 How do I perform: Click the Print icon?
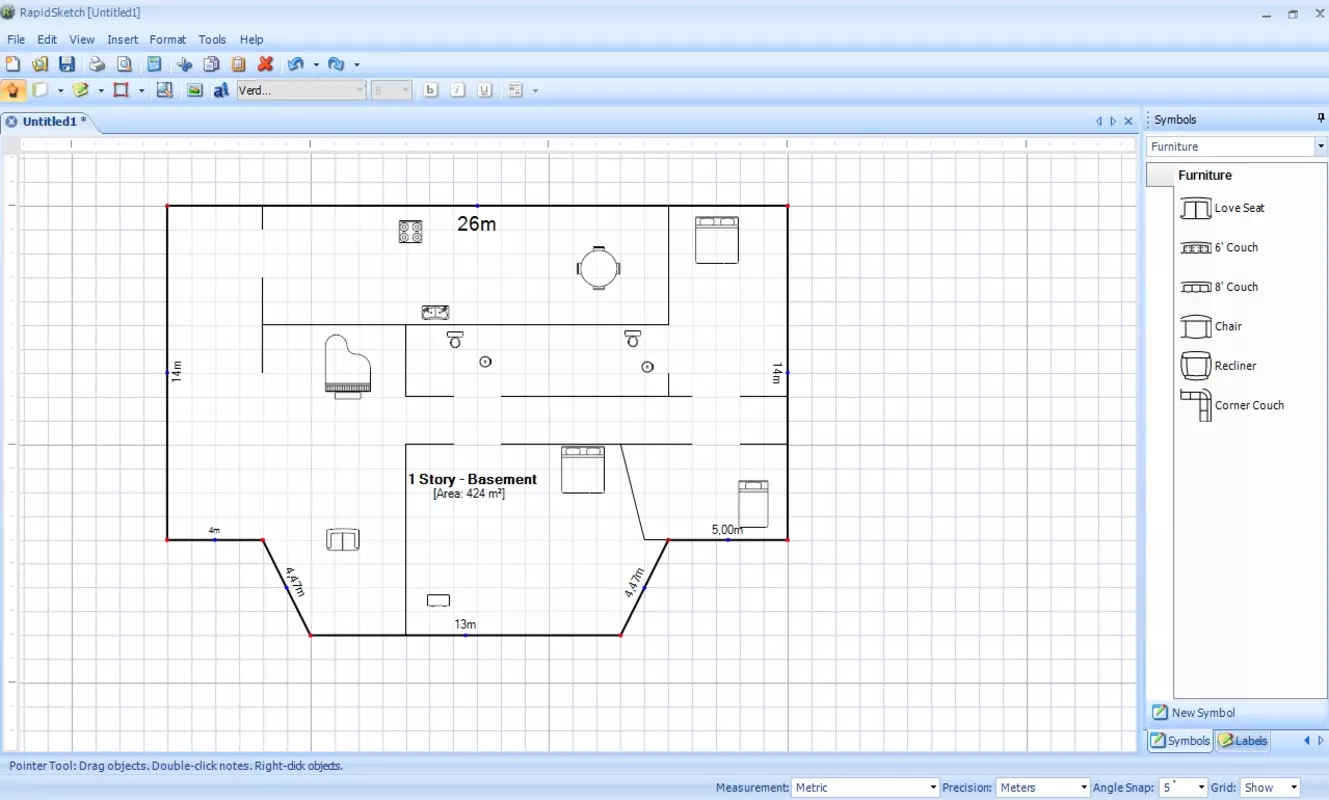pos(97,64)
